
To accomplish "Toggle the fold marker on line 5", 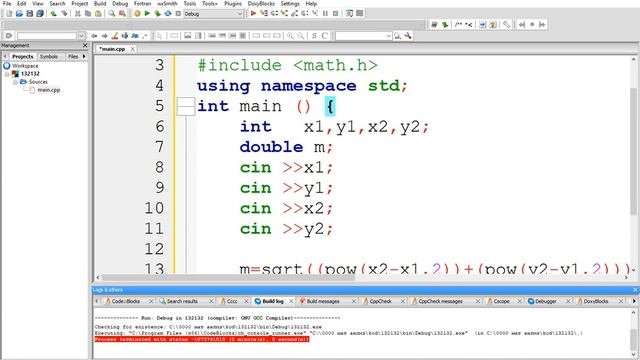I will coord(186,107).
